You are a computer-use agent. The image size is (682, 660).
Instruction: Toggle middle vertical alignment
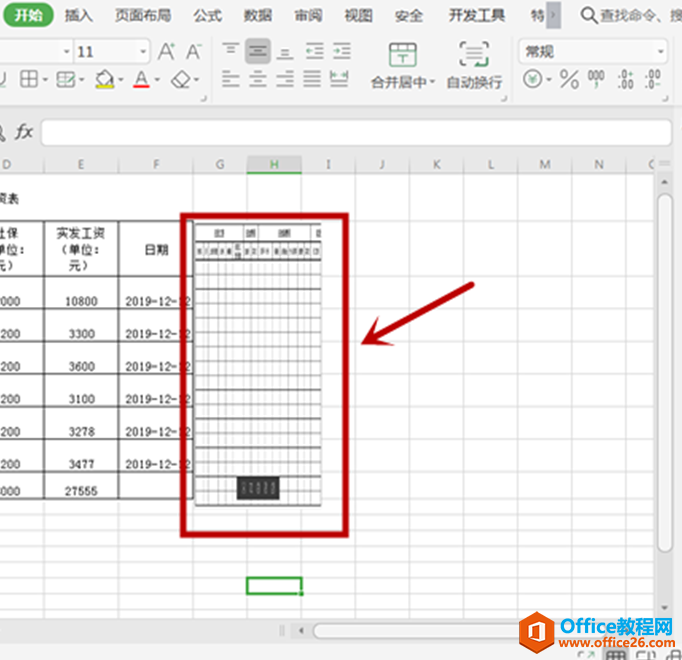point(258,51)
